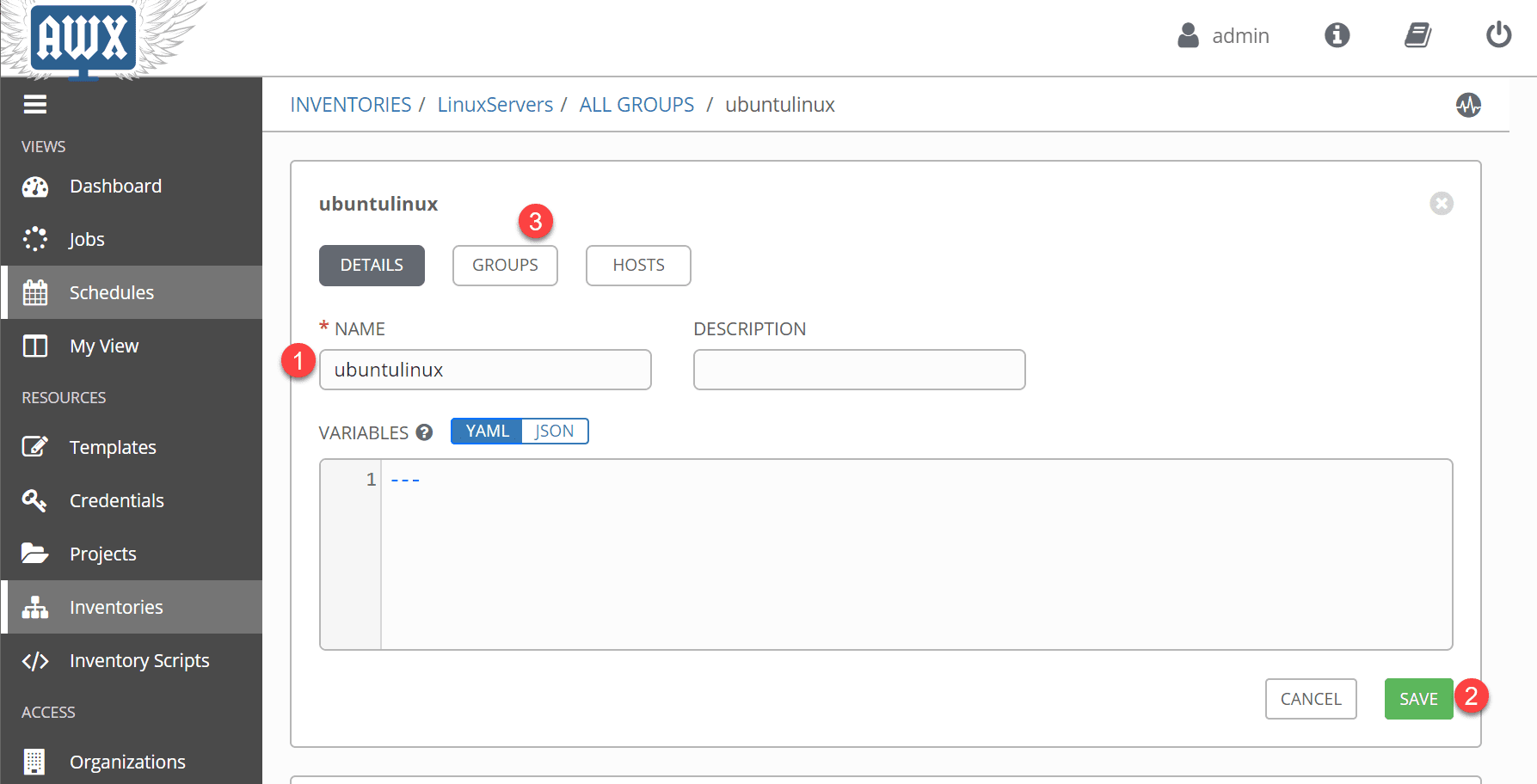Screen dimensions: 1537x784
Task: Click the ALL GROUPS breadcrumb link
Action: click(x=636, y=105)
